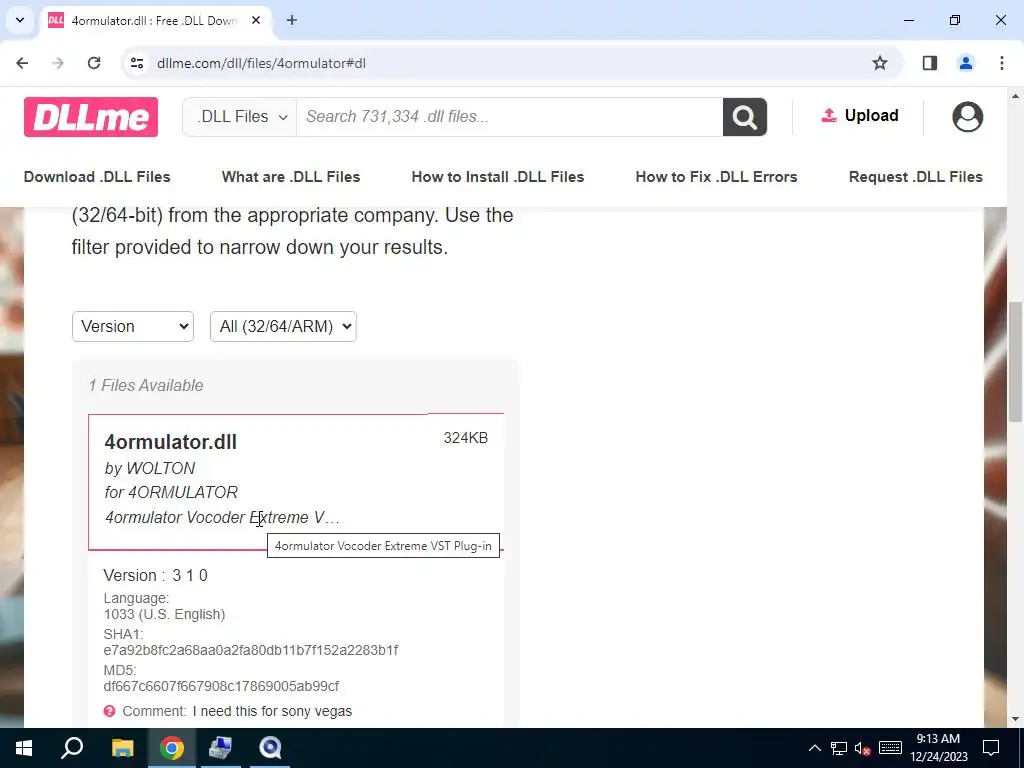Click '1 Files Available' label
Image resolution: width=1024 pixels, height=768 pixels.
[146, 385]
